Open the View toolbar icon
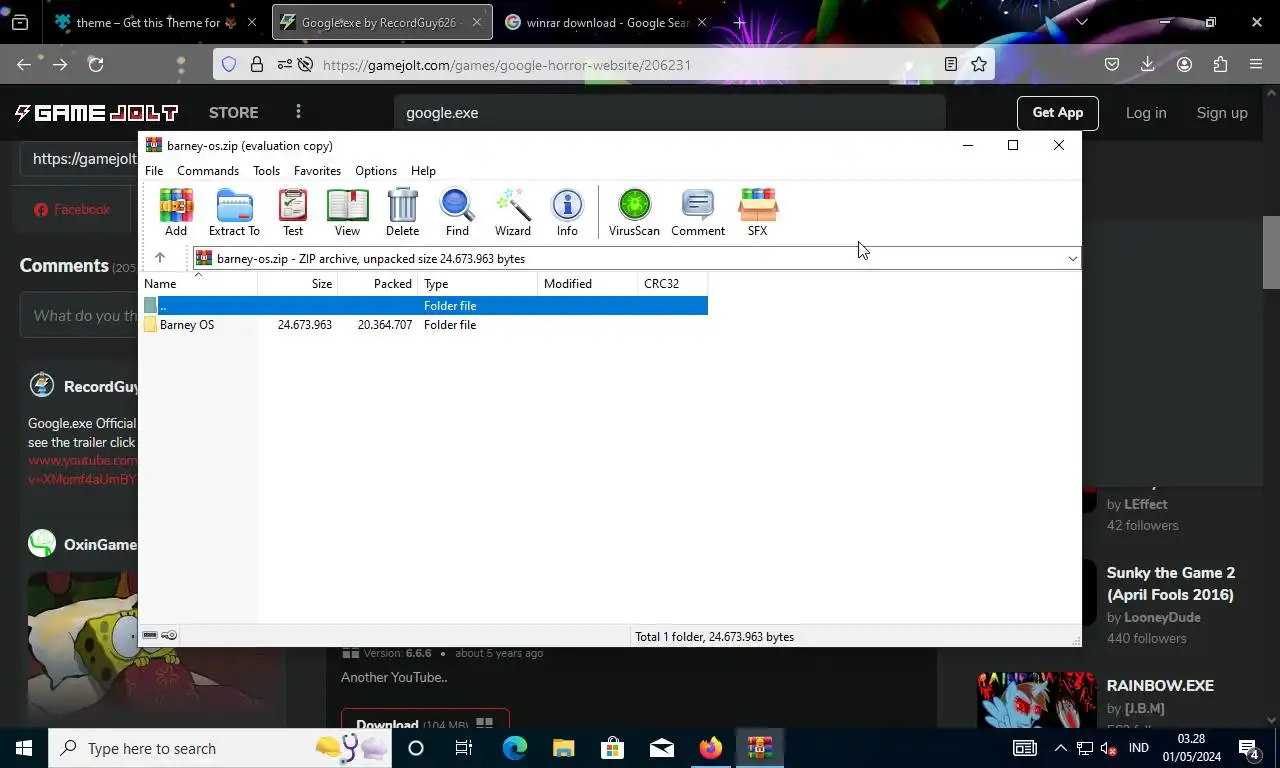 347,212
